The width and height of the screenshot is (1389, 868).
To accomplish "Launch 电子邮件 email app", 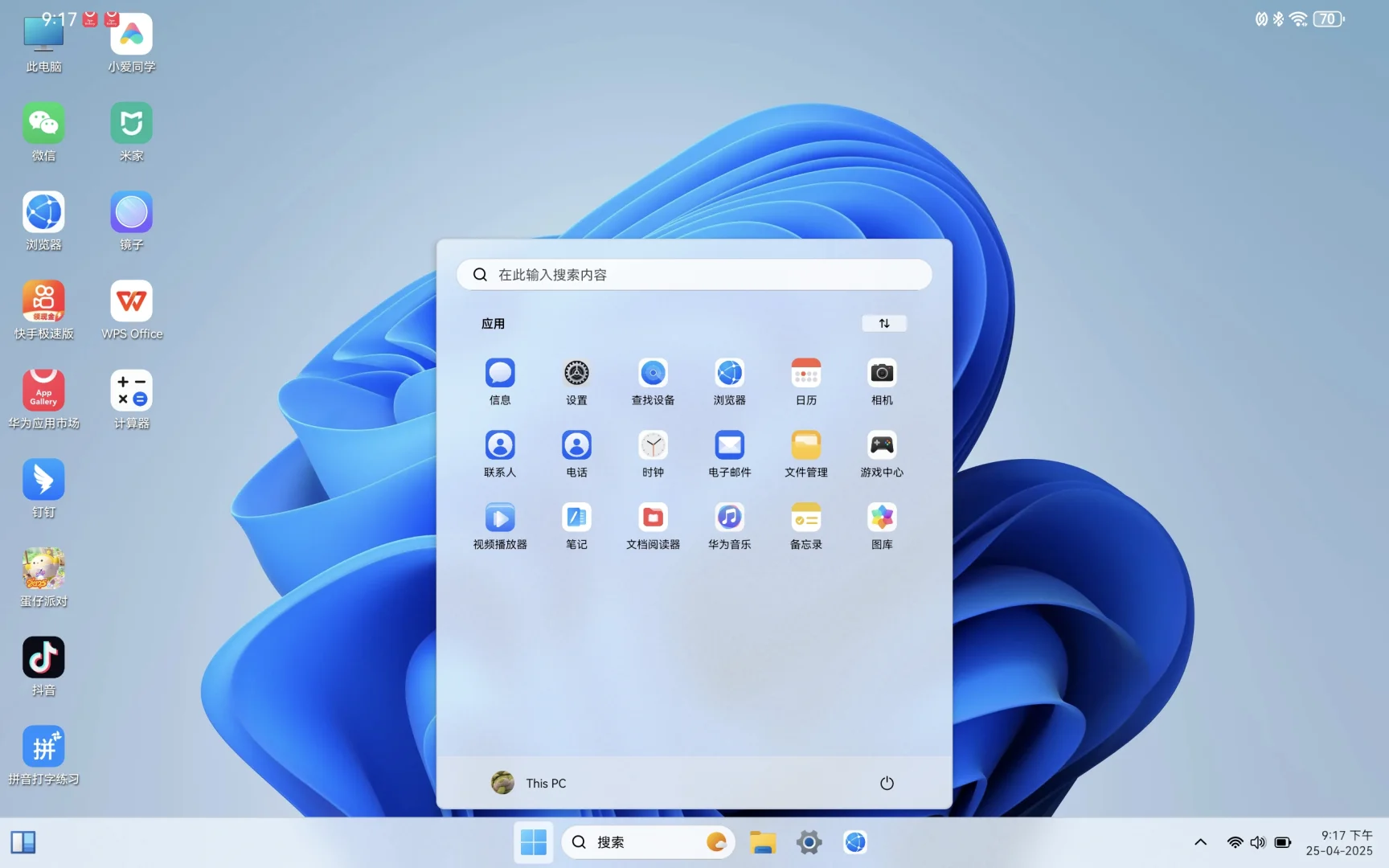I will click(x=729, y=444).
